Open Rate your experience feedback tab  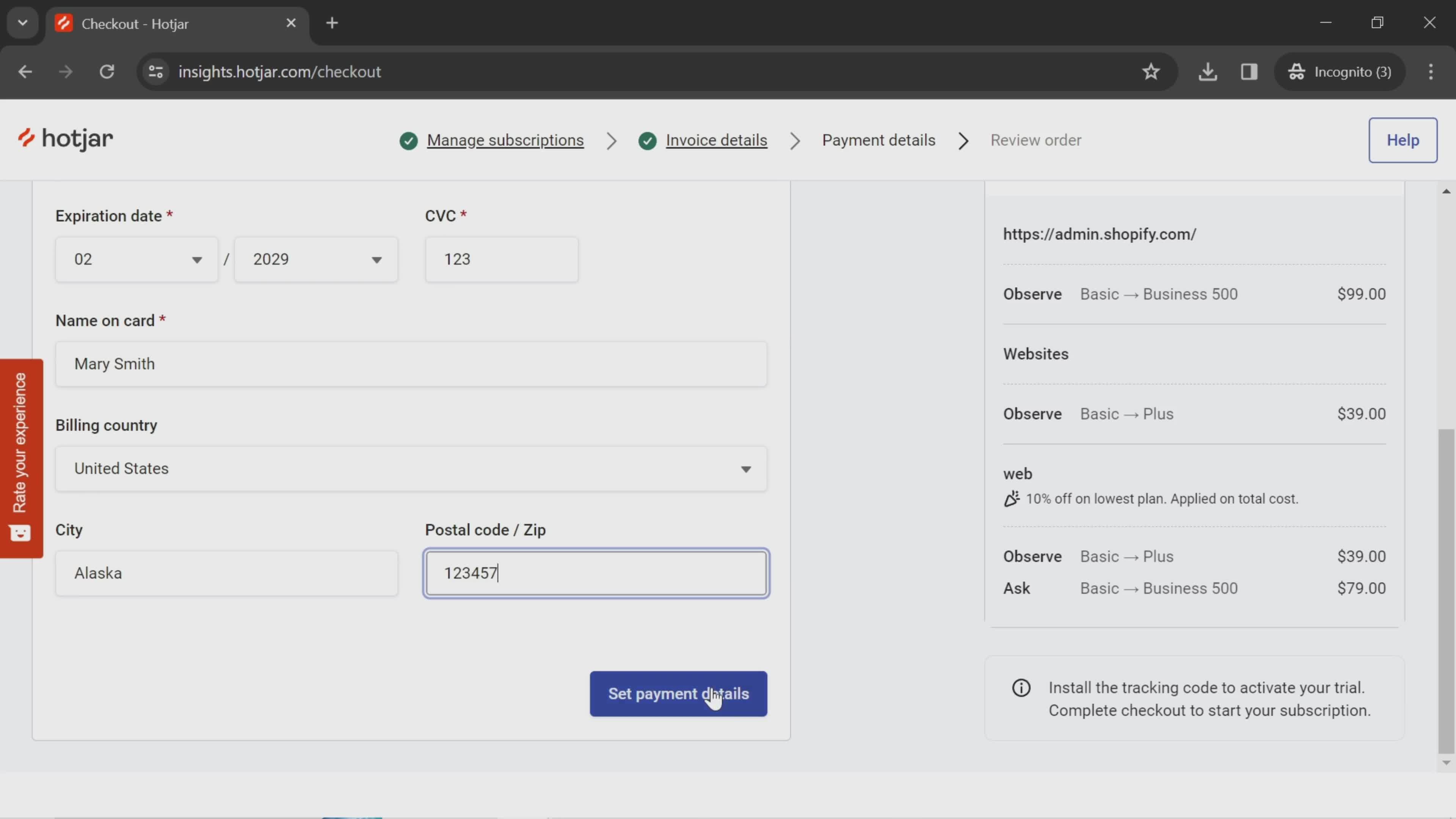(22, 458)
